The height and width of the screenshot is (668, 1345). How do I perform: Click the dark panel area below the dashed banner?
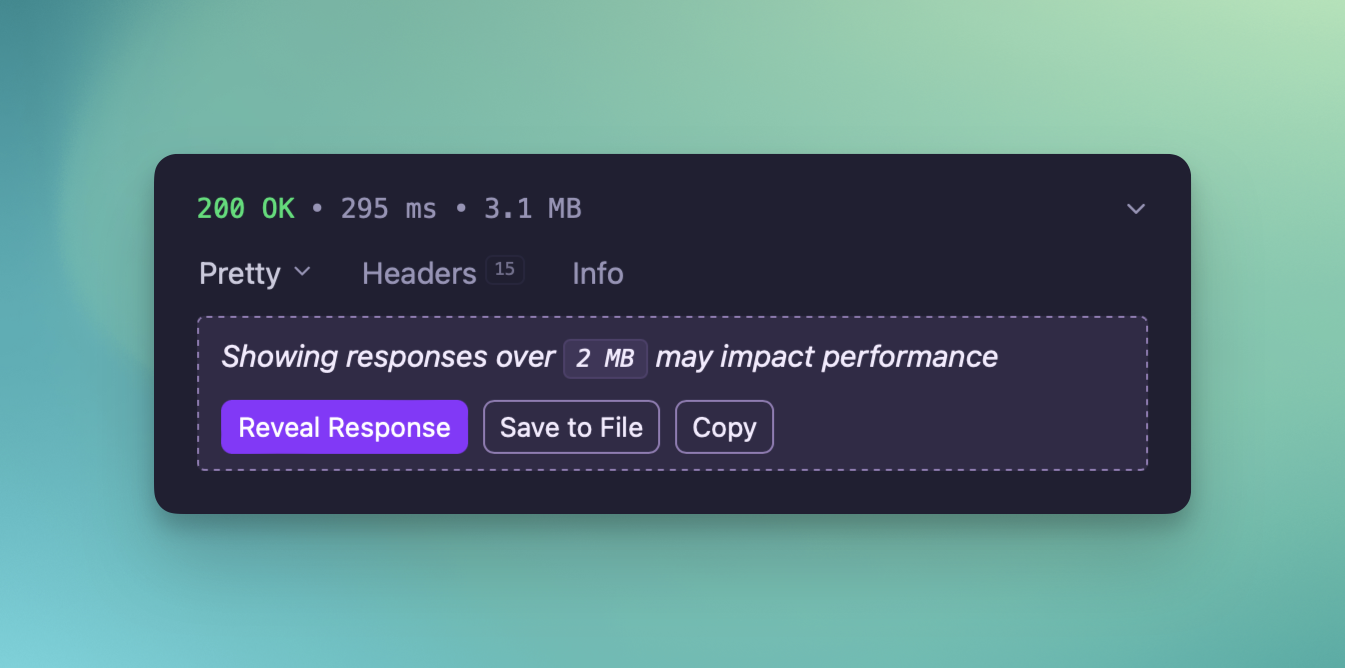coord(672,491)
